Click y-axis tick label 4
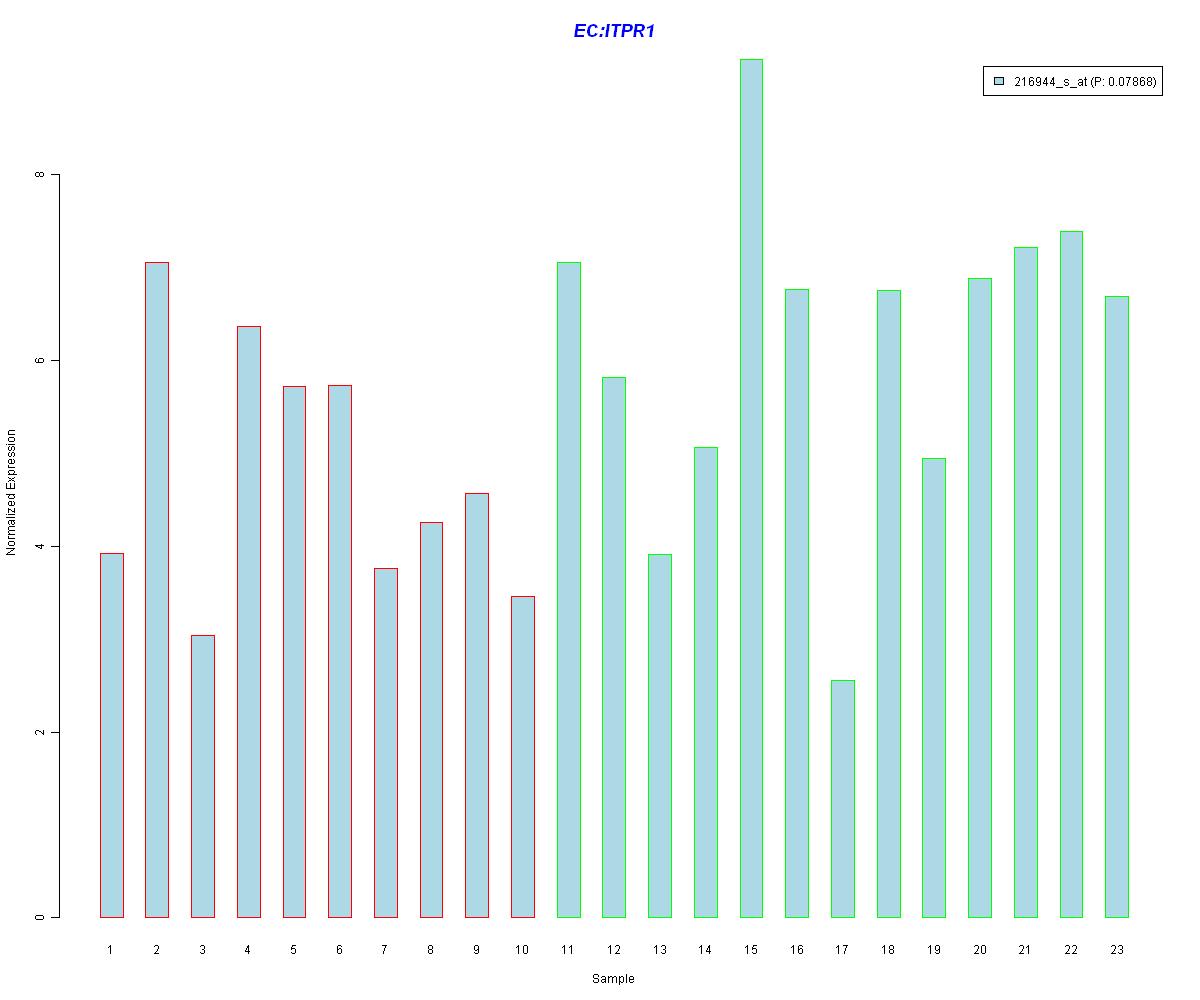The width and height of the screenshot is (1200, 1000). tap(40, 546)
